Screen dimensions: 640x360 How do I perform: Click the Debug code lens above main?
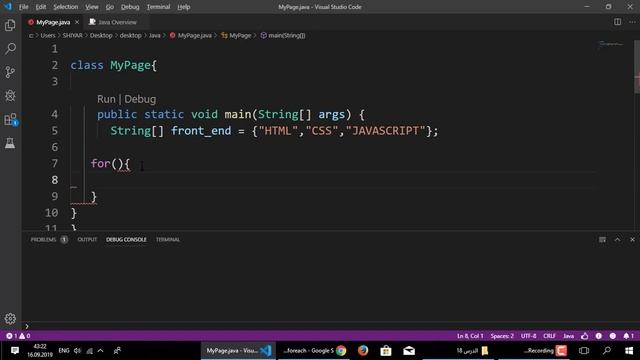click(x=140, y=99)
